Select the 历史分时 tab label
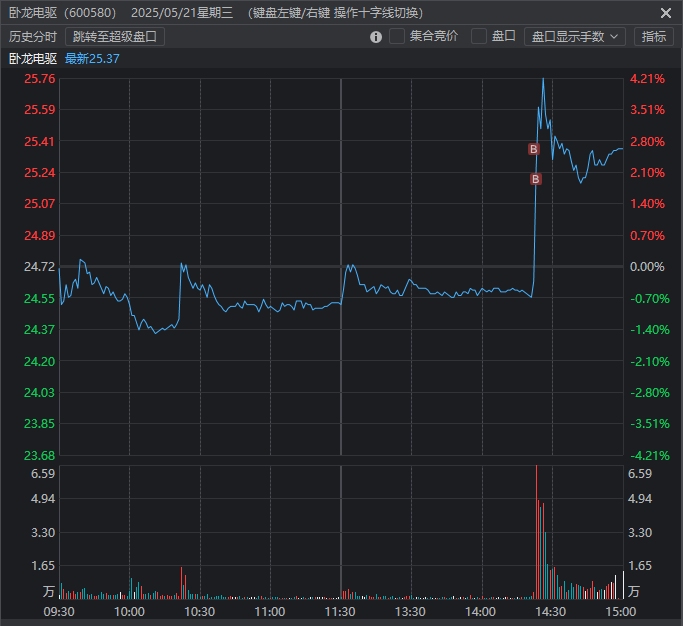 [x=33, y=36]
